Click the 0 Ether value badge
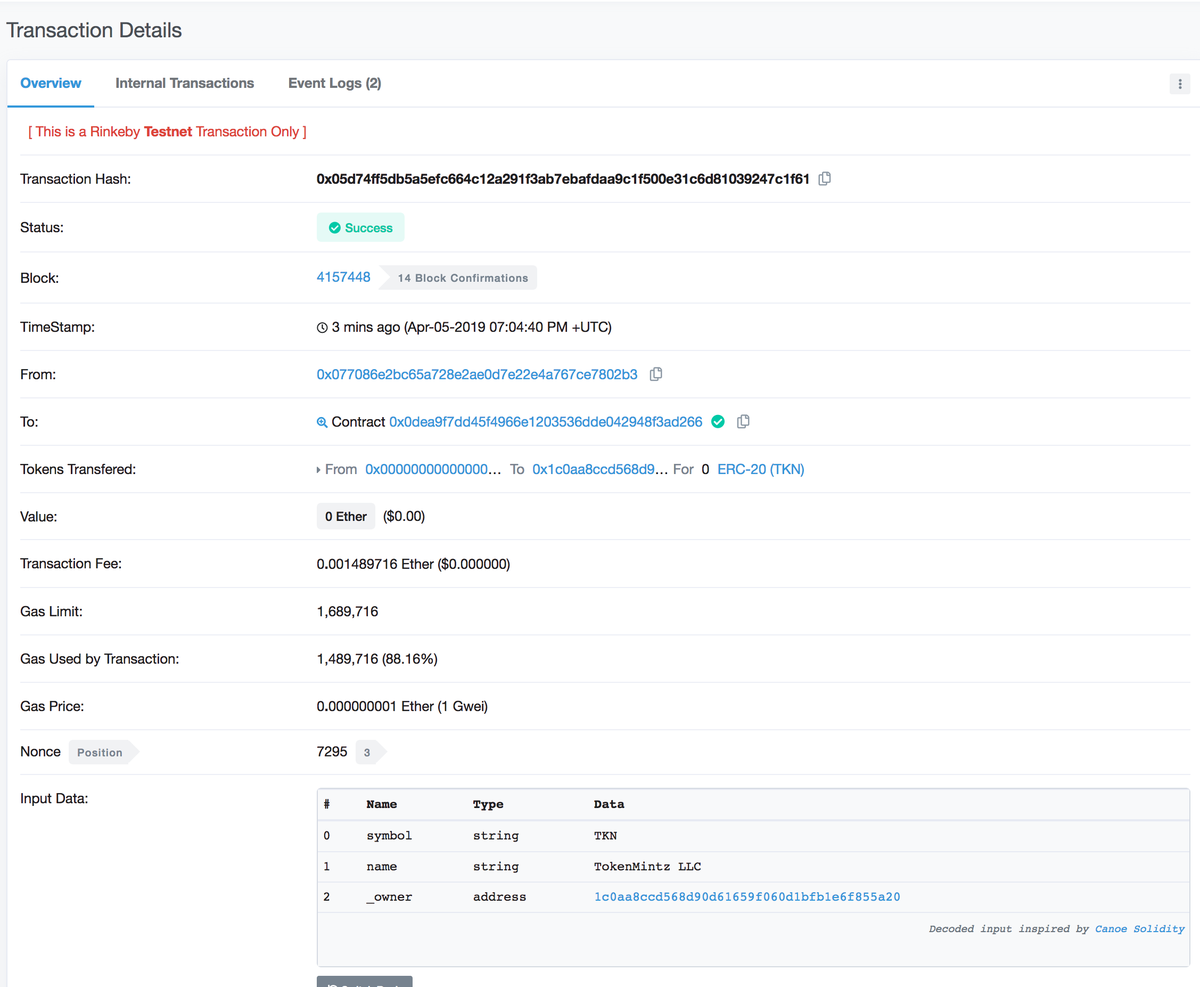Screen dimensions: 1200x987 pyautogui.click(x=346, y=517)
